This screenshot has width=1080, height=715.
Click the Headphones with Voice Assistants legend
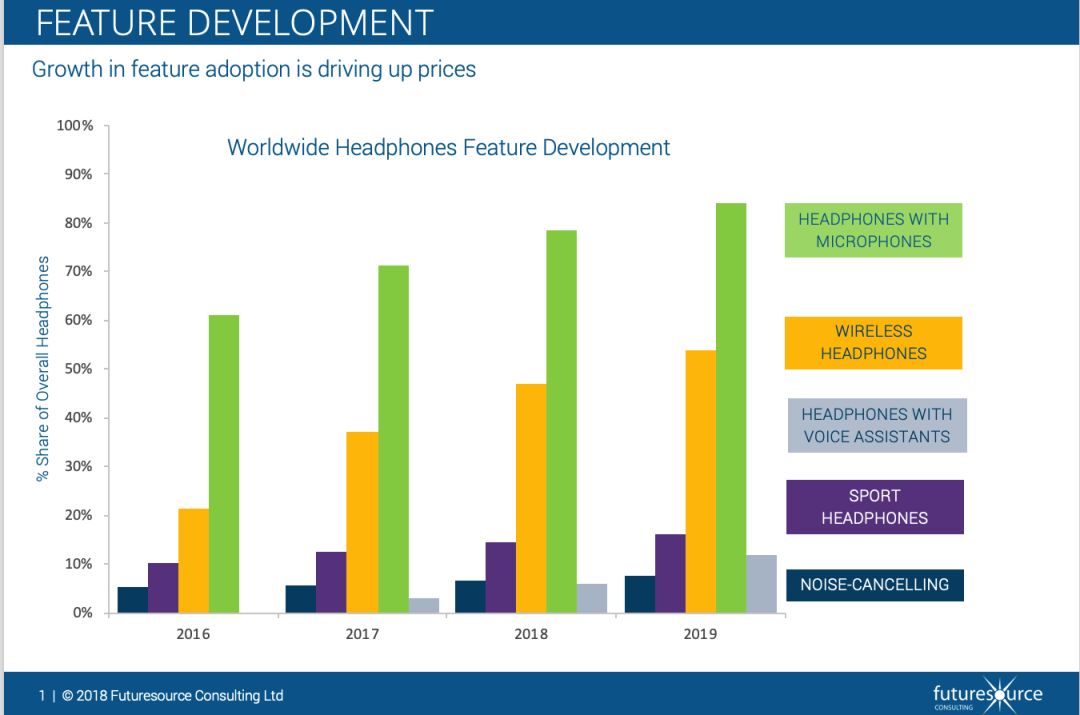[x=876, y=425]
